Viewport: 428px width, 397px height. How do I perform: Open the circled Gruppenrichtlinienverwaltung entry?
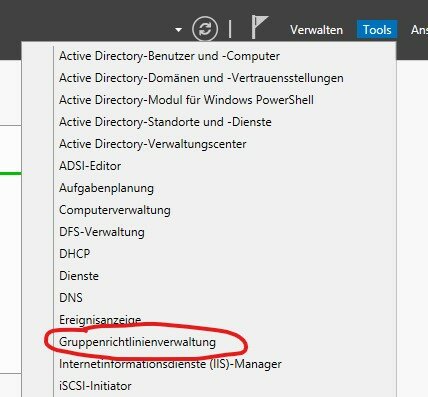(137, 342)
